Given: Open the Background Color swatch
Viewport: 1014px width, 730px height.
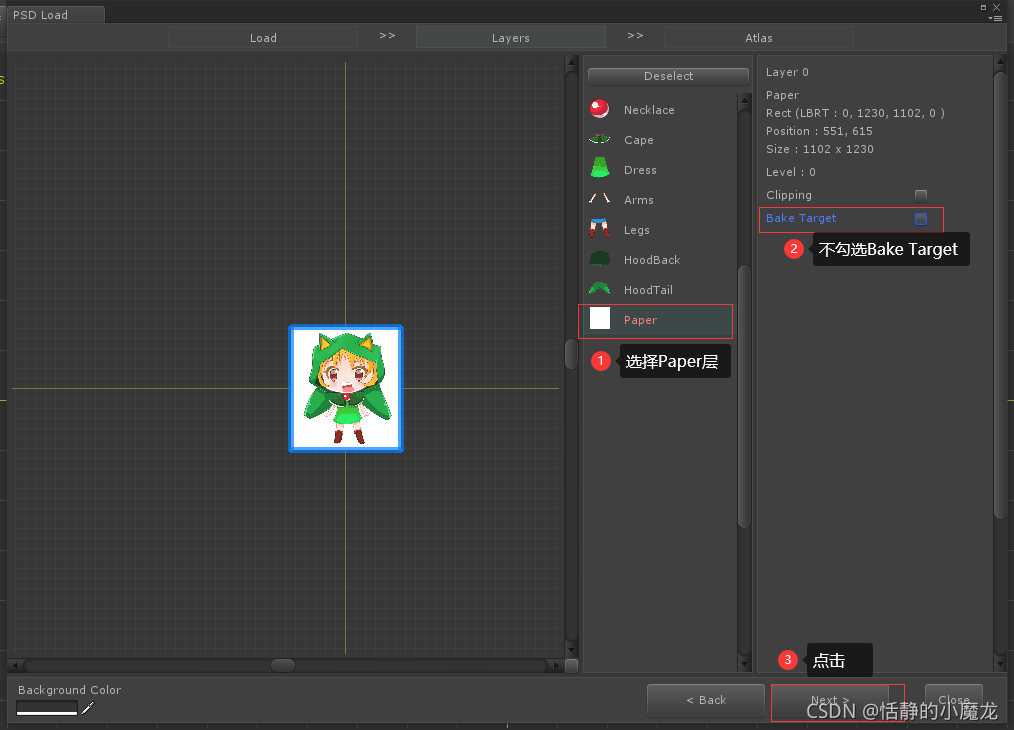Looking at the screenshot, I should pos(47,708).
